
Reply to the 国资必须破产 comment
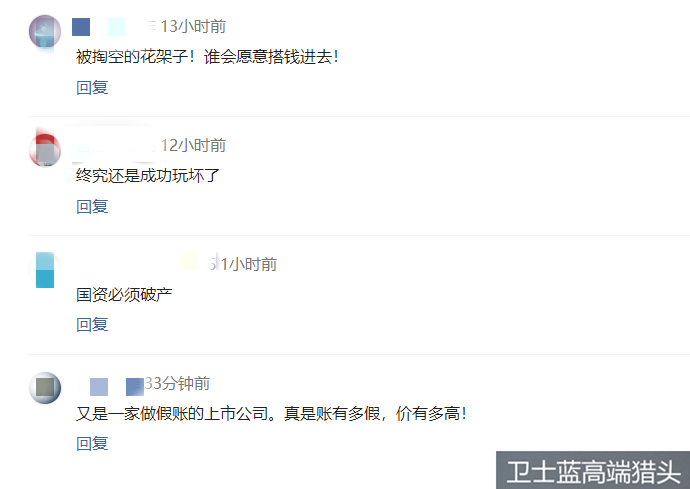[92, 324]
